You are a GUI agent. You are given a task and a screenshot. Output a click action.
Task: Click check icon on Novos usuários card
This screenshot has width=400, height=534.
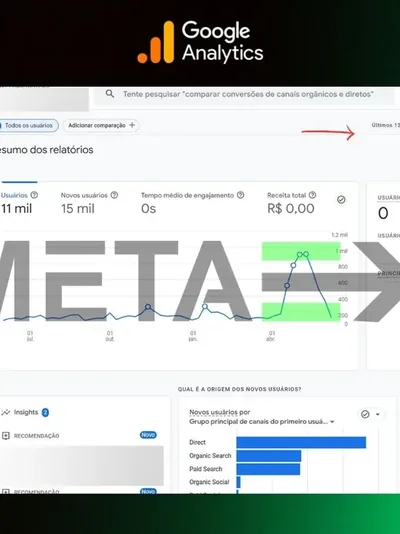pyautogui.click(x=365, y=414)
